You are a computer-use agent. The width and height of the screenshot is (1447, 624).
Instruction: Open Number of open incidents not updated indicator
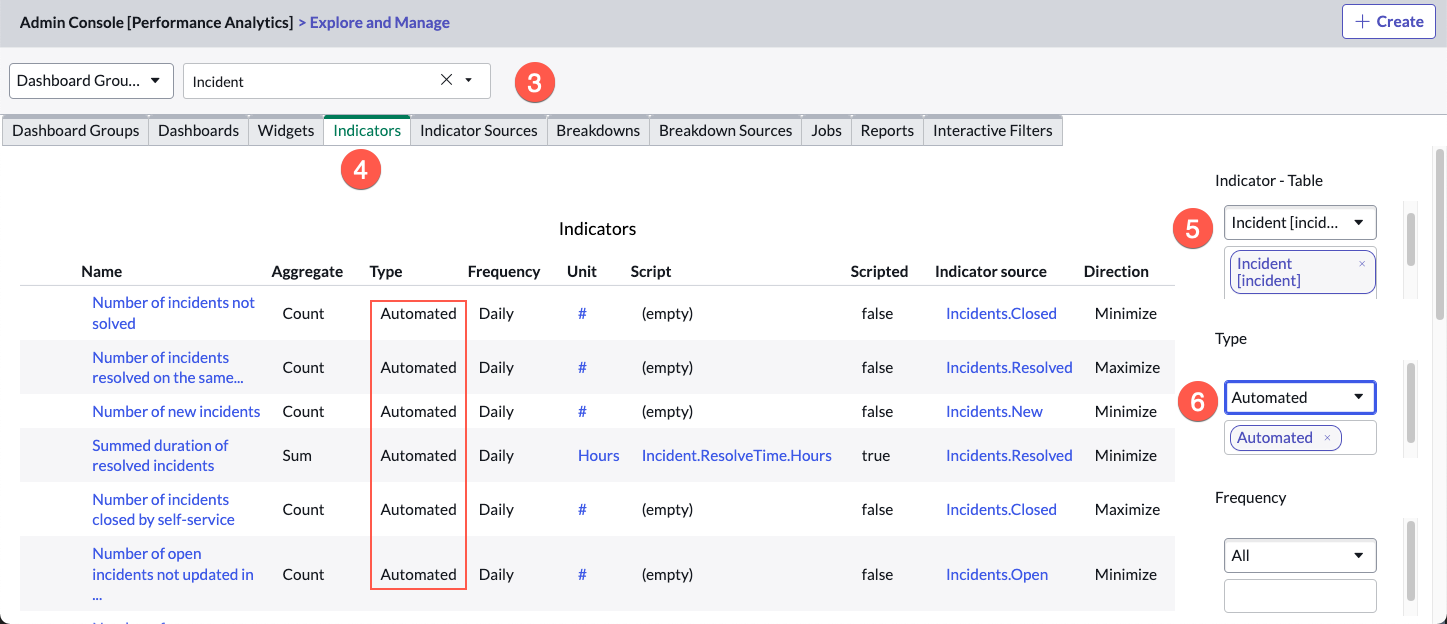pyautogui.click(x=172, y=574)
